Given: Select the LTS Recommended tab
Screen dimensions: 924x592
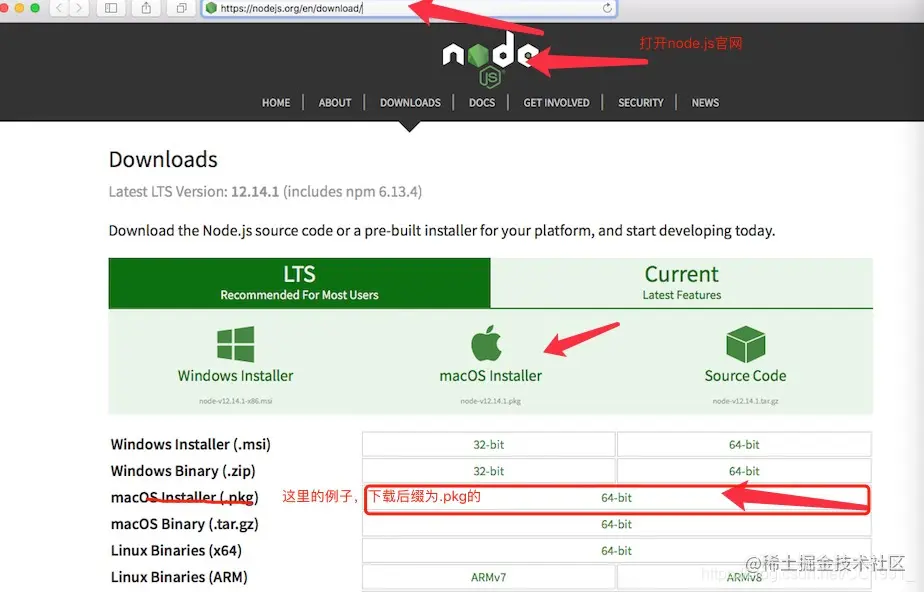Looking at the screenshot, I should pyautogui.click(x=299, y=283).
